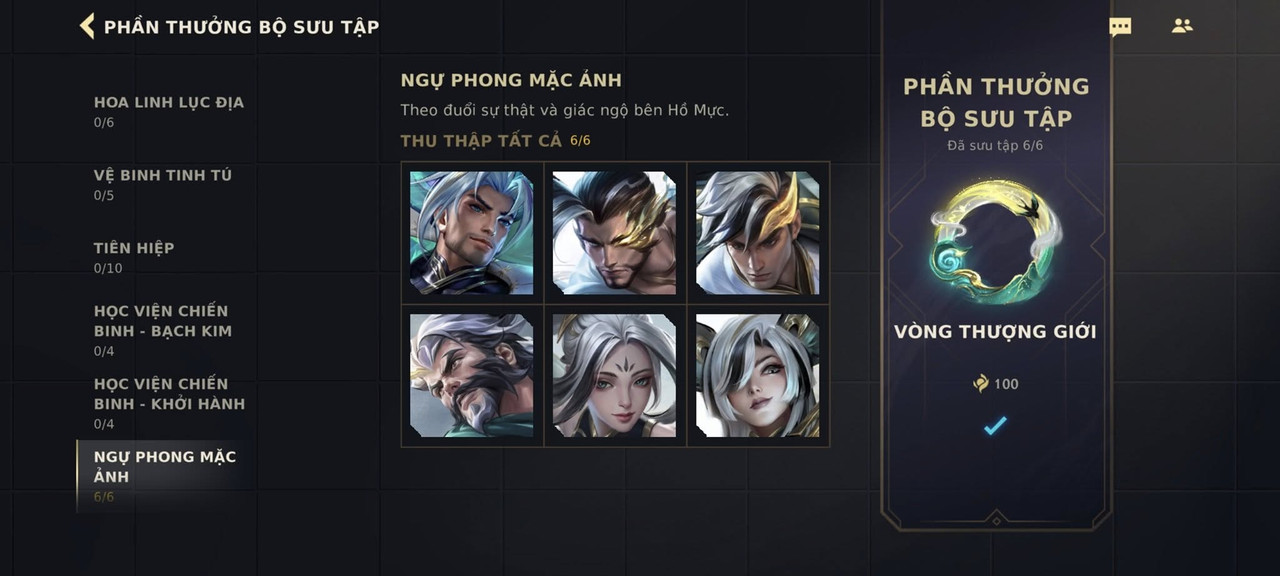This screenshot has width=1280, height=576.
Task: Click the Thu Thập Tất Cả 6/6 label
Action: [x=495, y=140]
